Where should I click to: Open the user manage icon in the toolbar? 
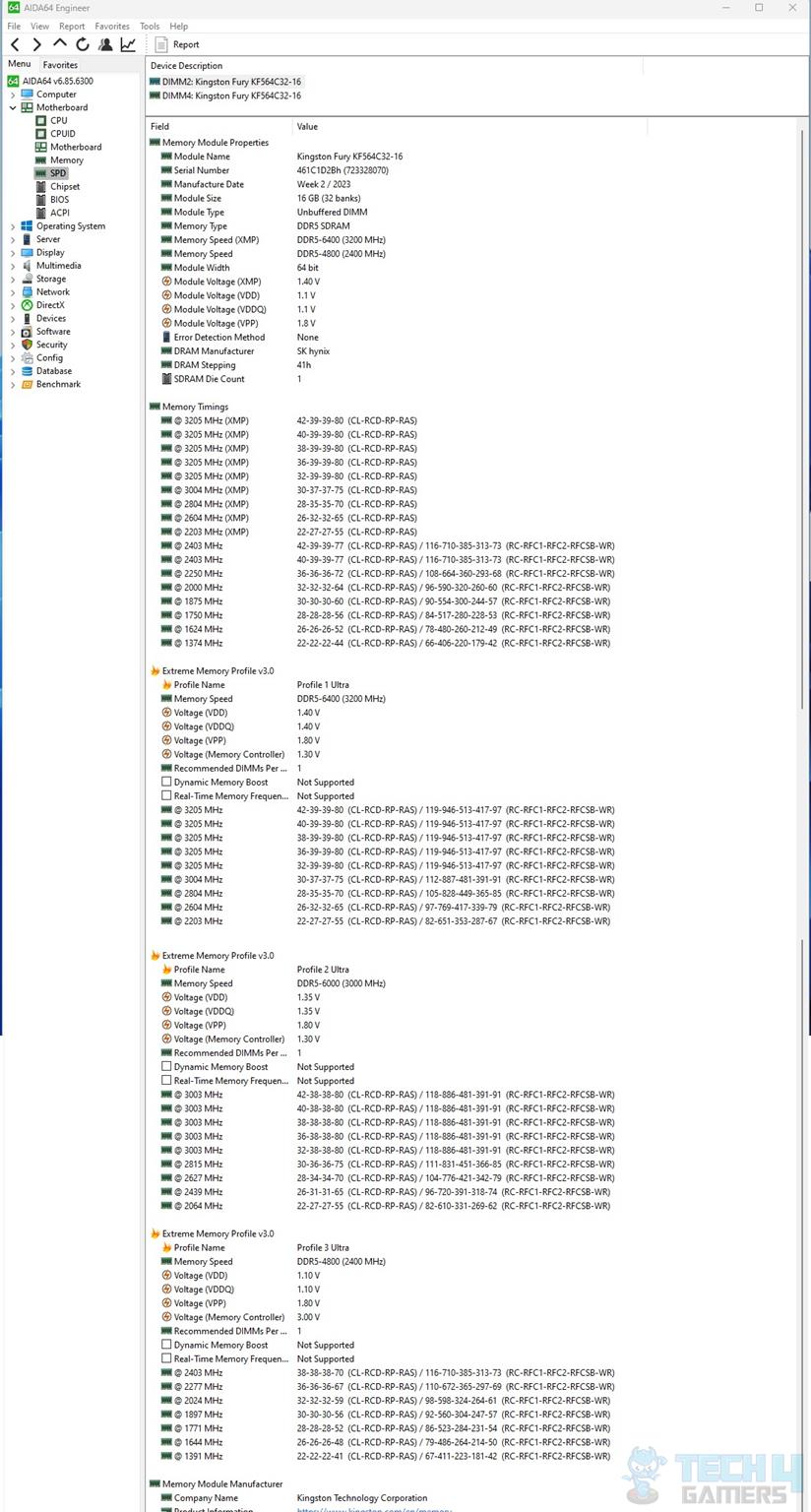pos(105,44)
